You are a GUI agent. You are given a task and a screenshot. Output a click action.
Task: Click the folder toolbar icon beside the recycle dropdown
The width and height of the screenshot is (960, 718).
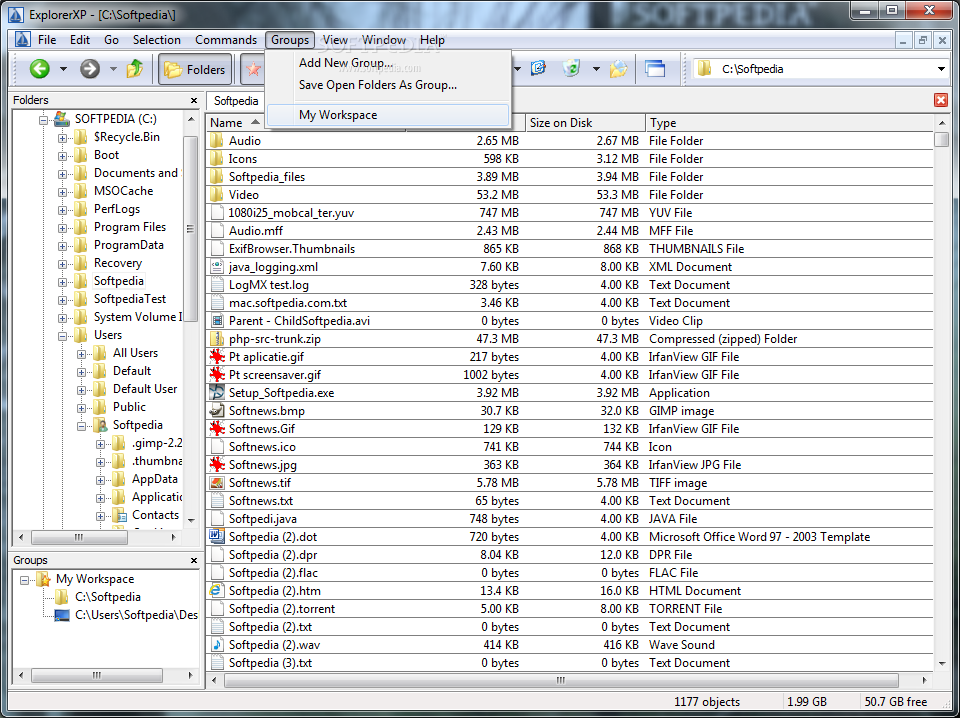[x=618, y=69]
